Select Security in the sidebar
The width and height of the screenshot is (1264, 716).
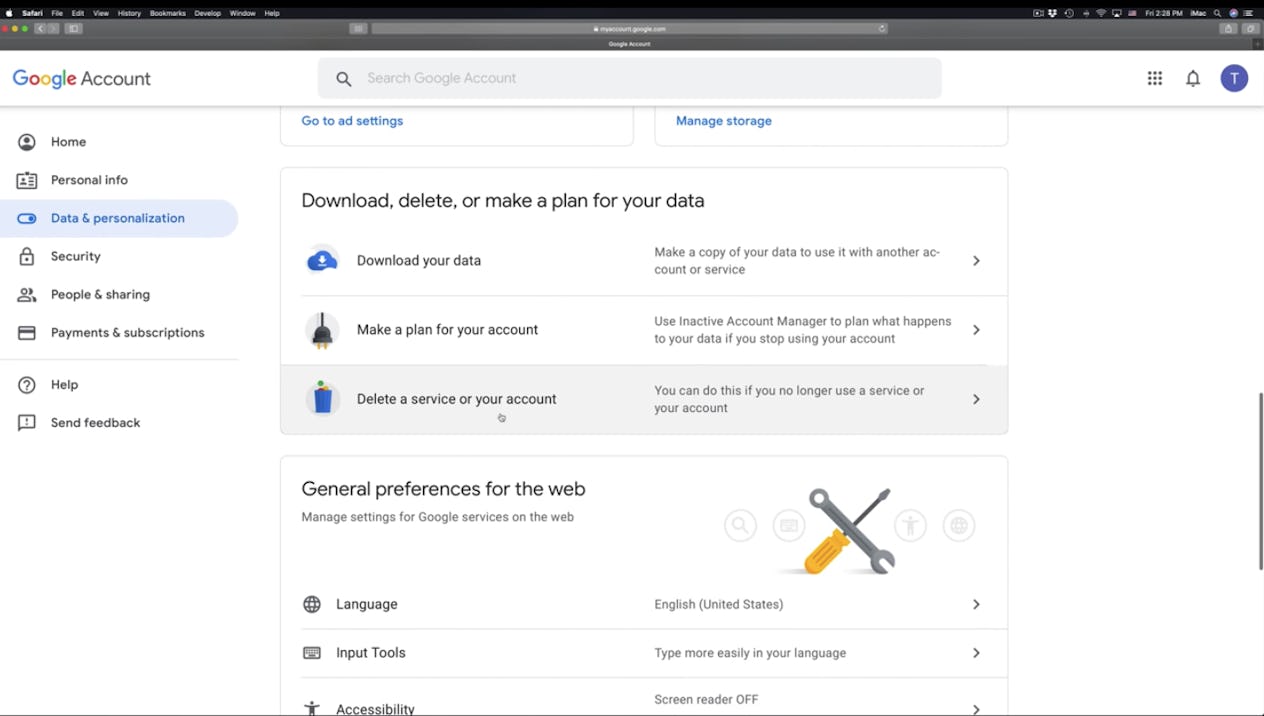76,256
